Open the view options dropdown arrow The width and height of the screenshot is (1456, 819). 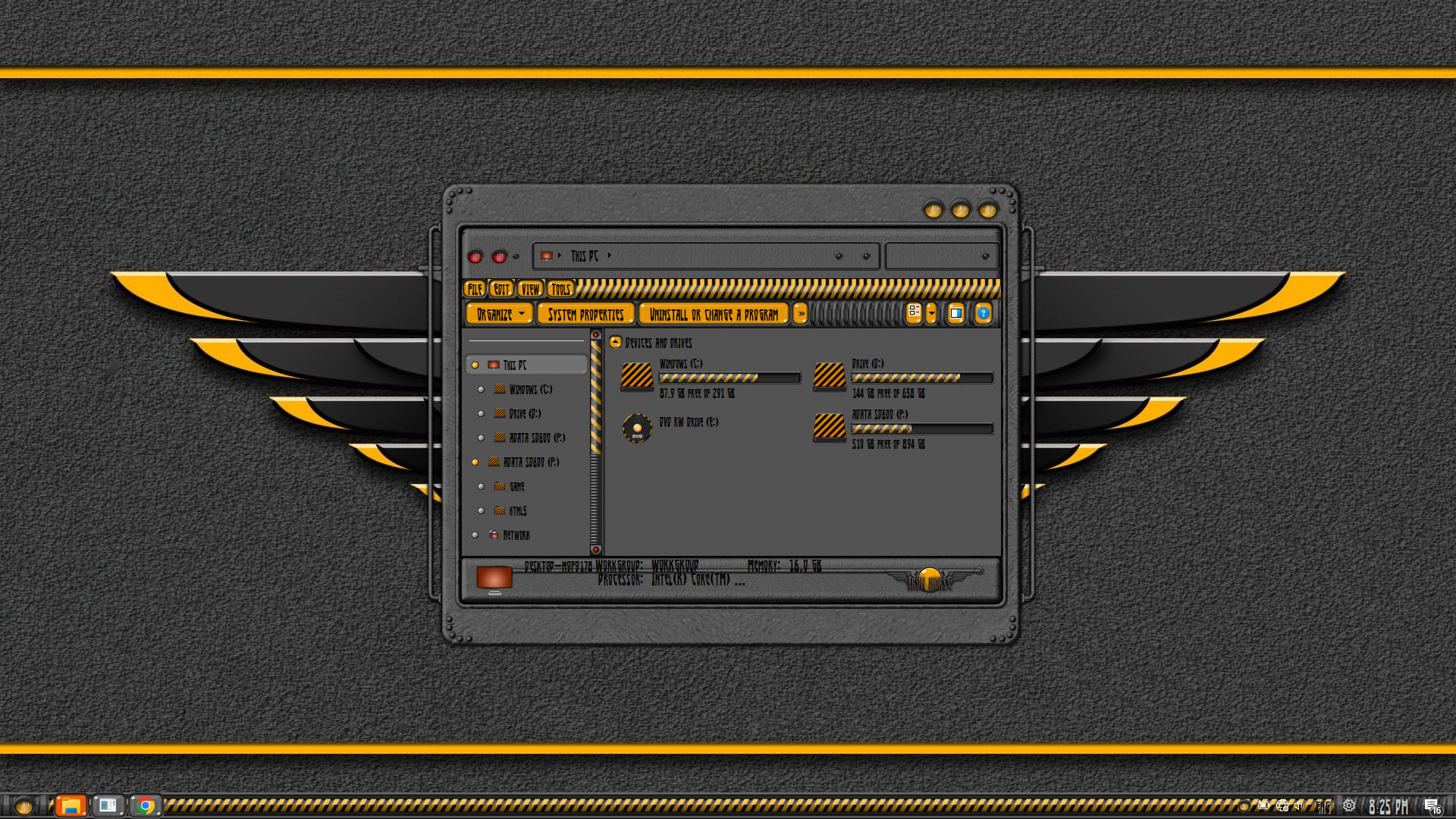[931, 313]
